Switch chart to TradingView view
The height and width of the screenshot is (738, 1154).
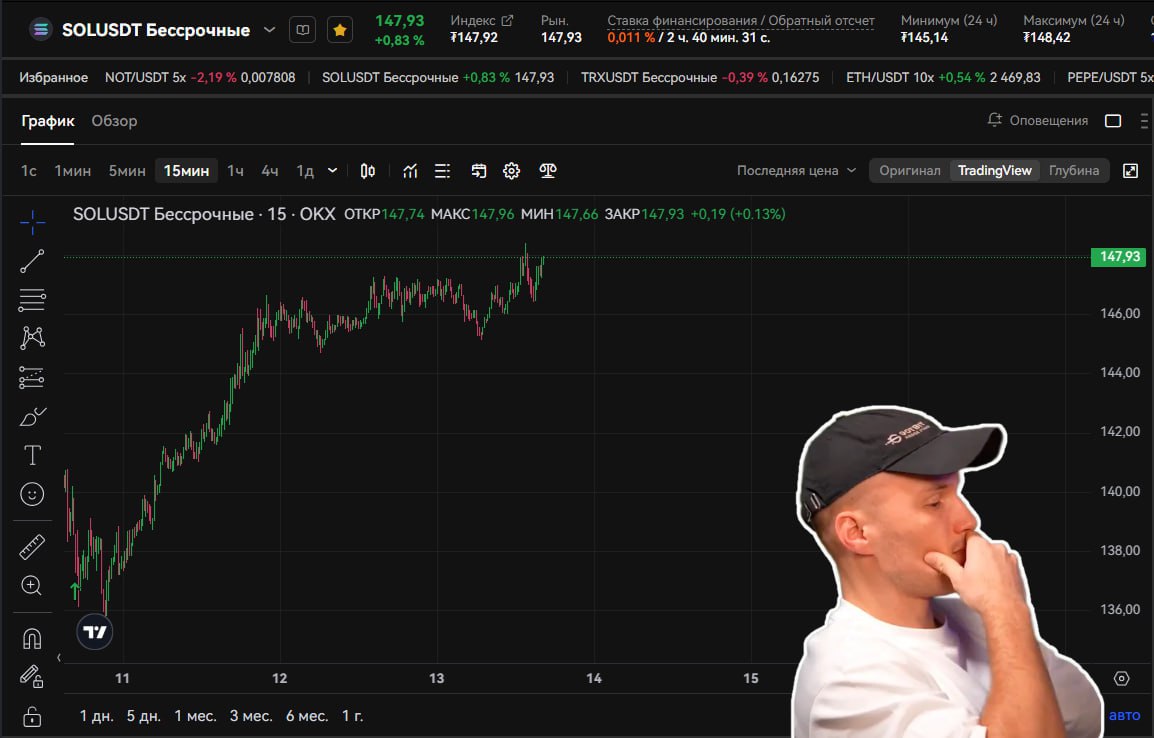(994, 171)
